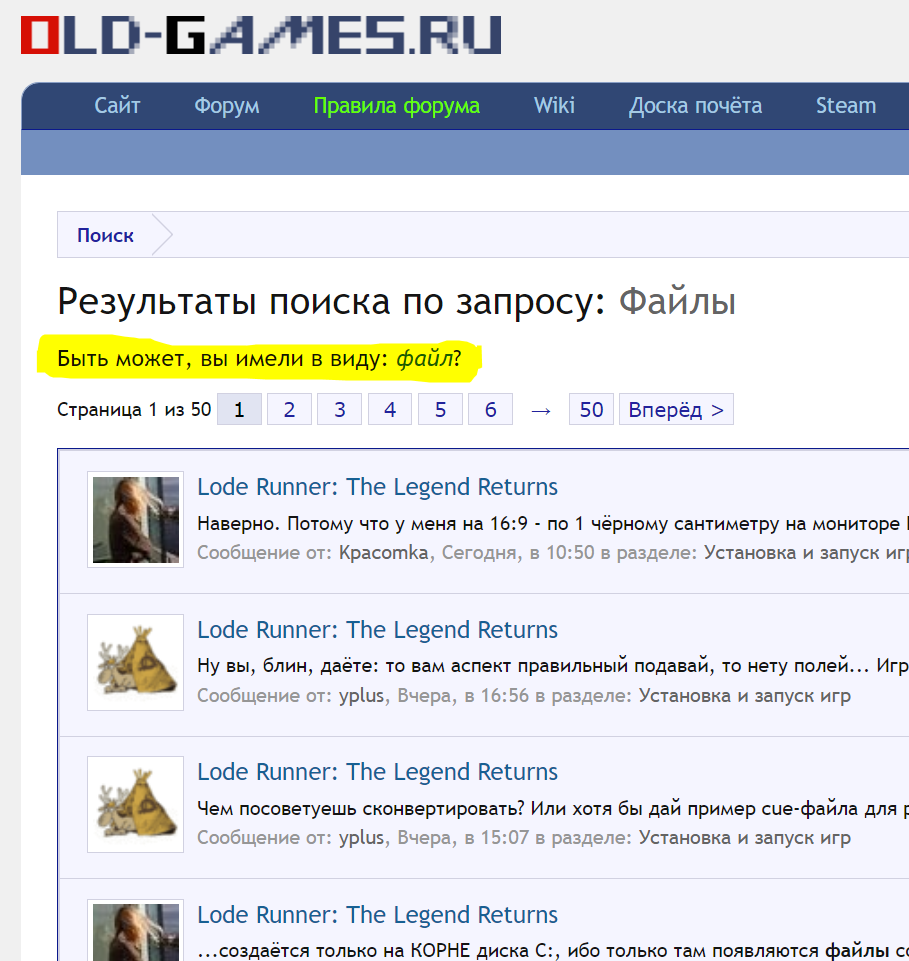This screenshot has width=909, height=961.
Task: Select snippet text starting 'Ну вы, блин, даёте'
Action: coord(553,666)
